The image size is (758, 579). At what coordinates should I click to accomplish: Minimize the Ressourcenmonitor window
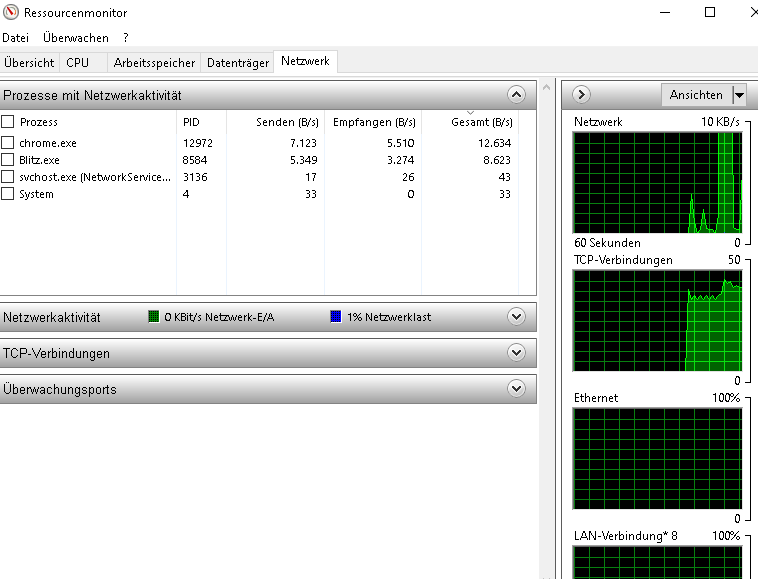pyautogui.click(x=665, y=12)
